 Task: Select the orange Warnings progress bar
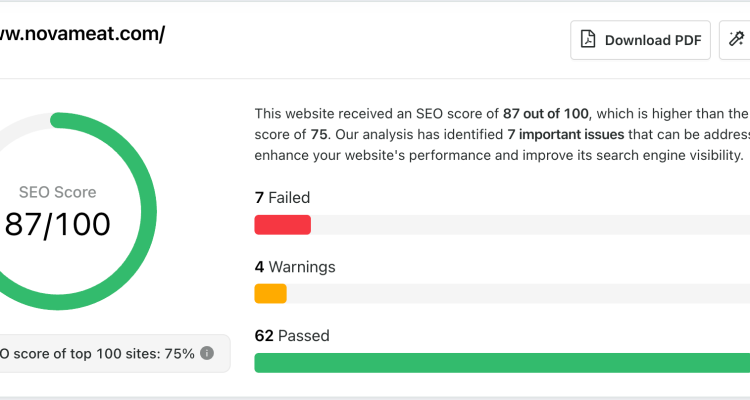271,293
